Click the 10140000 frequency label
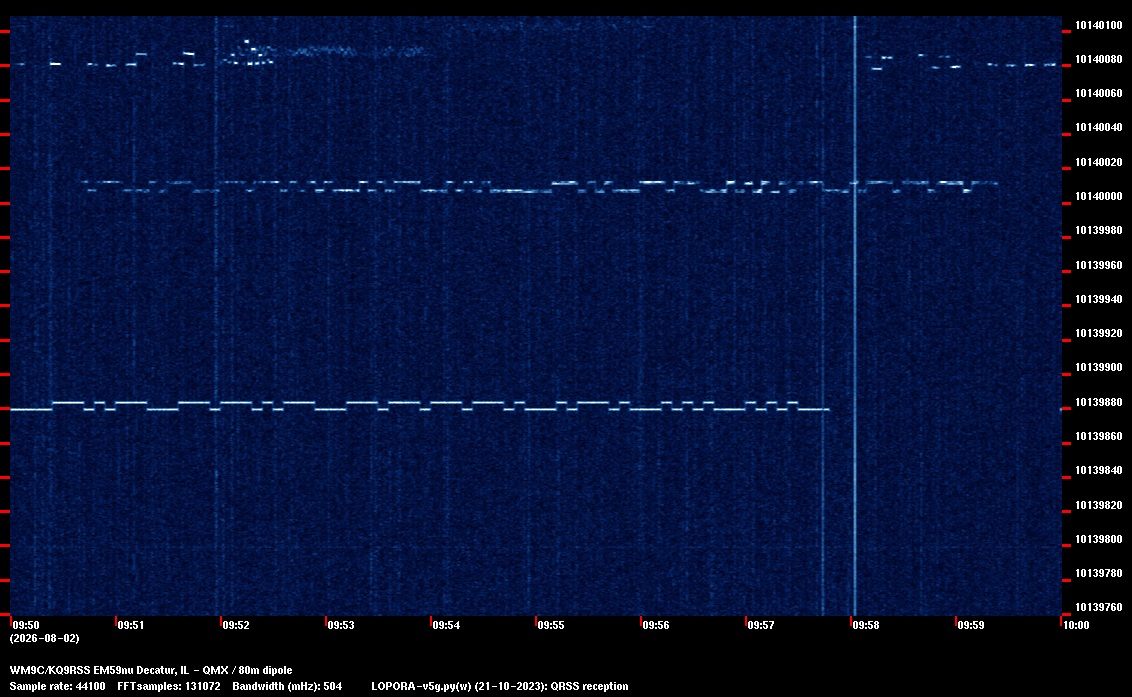Screen dimensions: 1132x697 point(1099,196)
